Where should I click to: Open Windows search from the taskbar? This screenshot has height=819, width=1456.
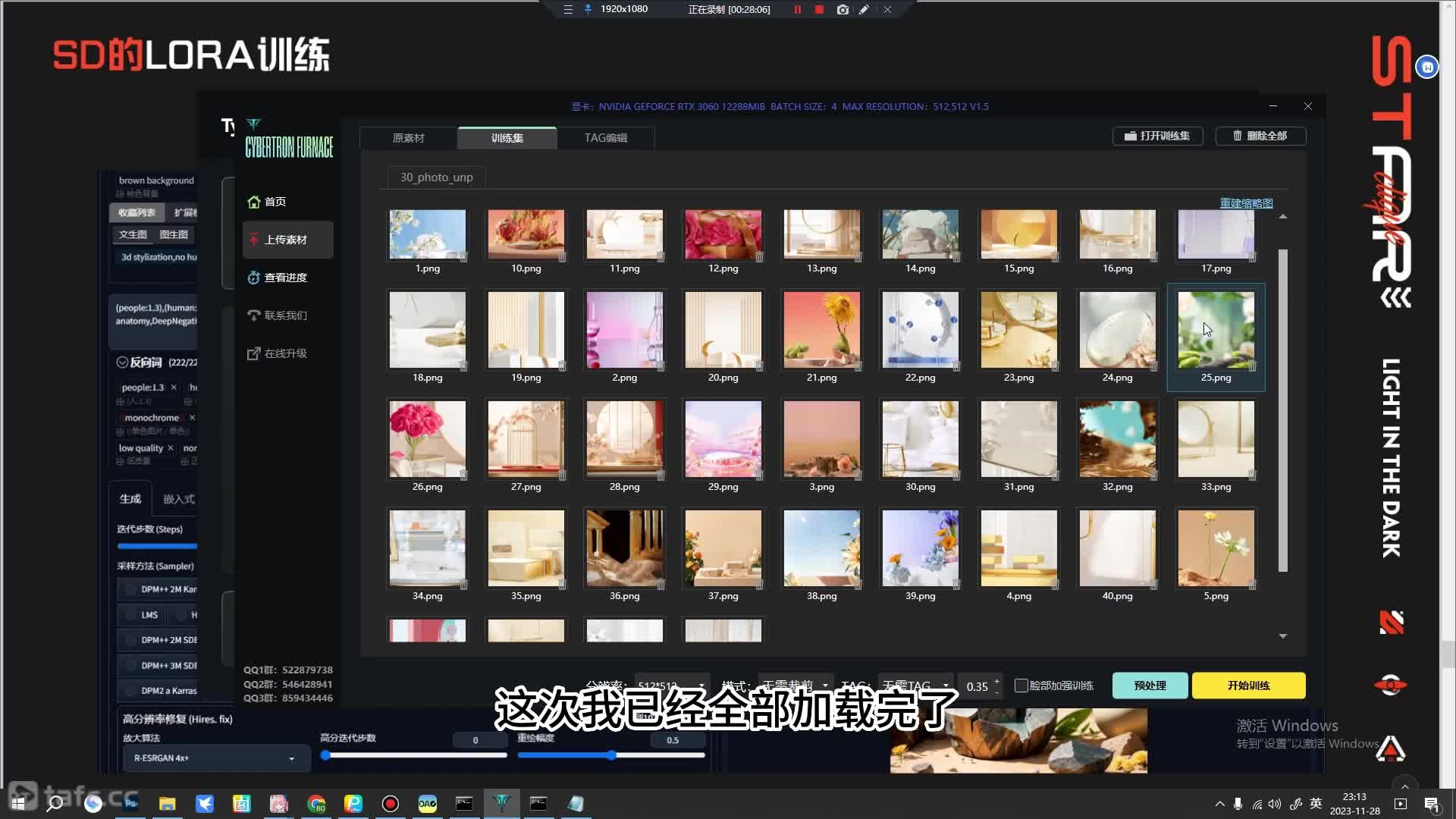(x=55, y=803)
